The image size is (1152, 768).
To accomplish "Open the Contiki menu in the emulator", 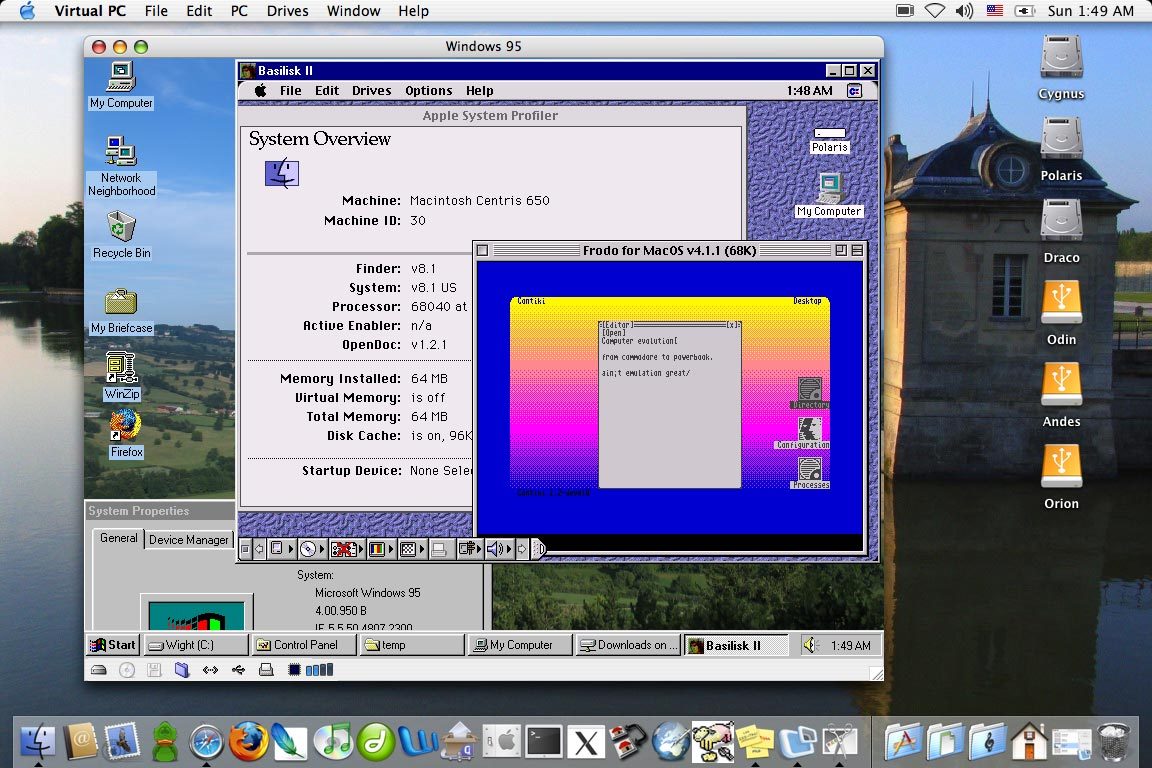I will tap(531, 301).
